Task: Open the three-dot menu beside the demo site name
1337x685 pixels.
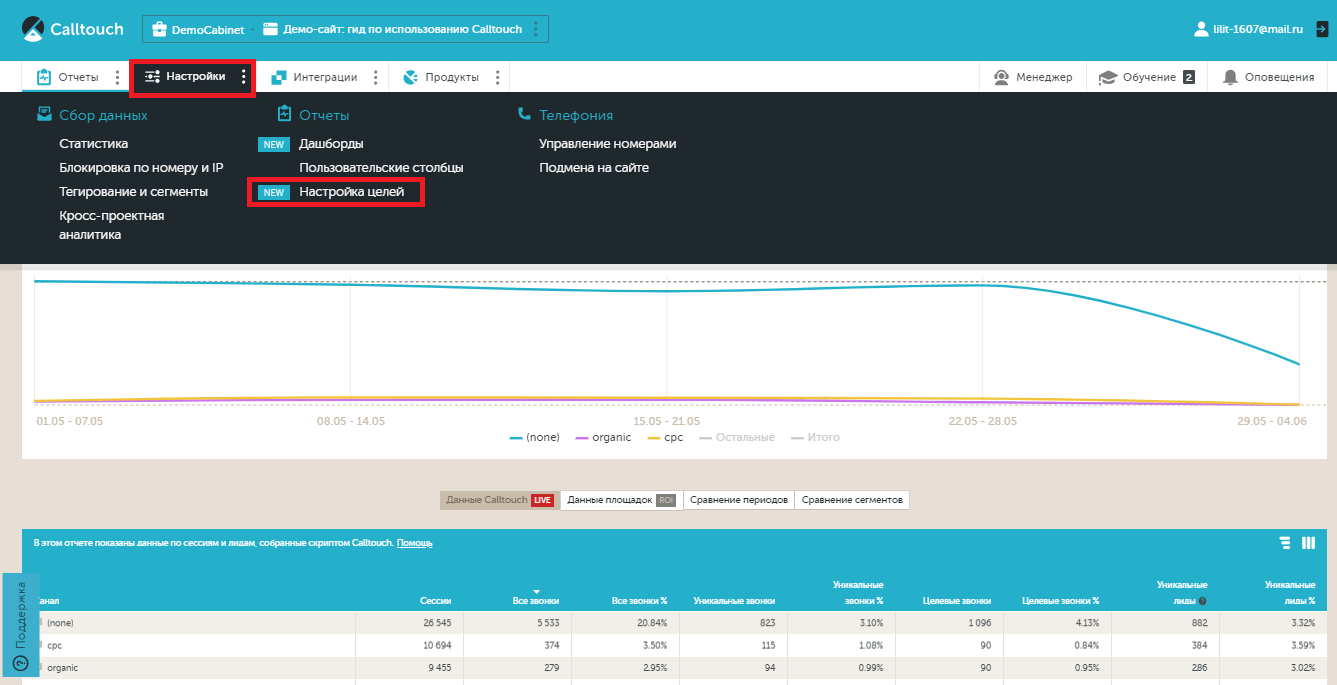Action: click(x=536, y=29)
